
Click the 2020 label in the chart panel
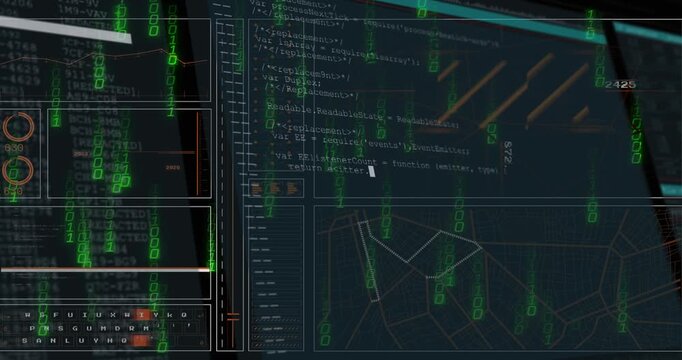(x=173, y=167)
